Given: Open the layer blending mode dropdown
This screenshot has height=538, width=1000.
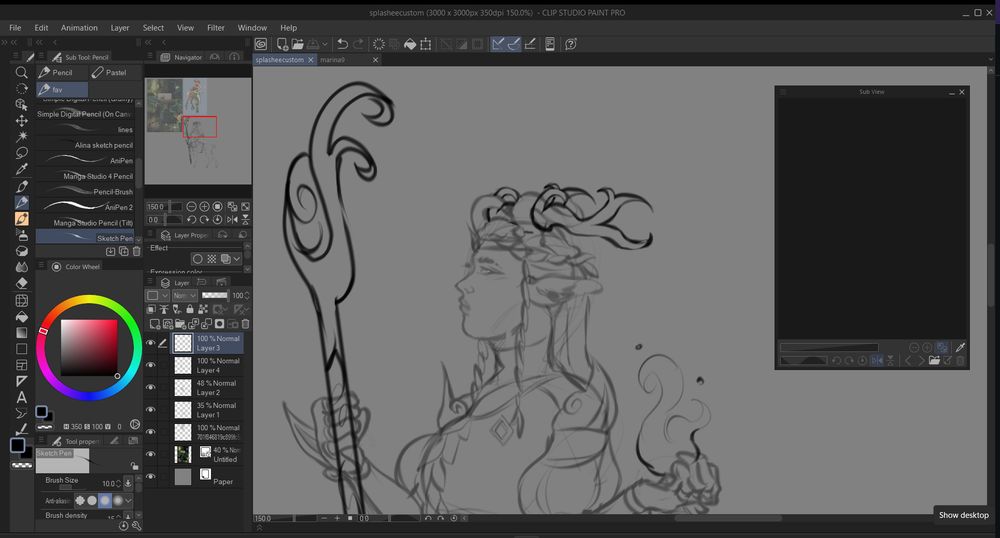Looking at the screenshot, I should pos(185,296).
